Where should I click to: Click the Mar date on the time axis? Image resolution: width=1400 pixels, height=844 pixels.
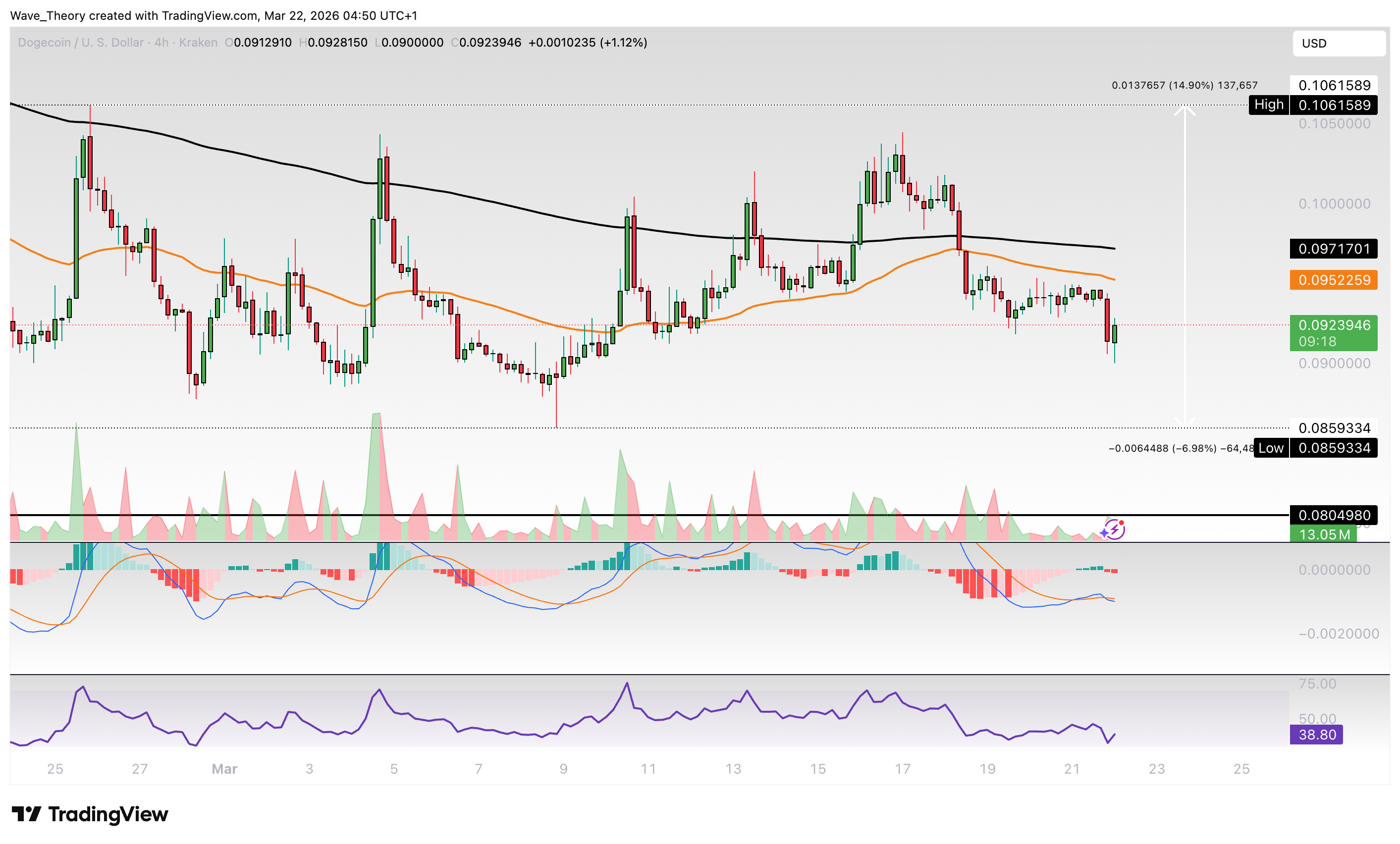click(x=224, y=768)
